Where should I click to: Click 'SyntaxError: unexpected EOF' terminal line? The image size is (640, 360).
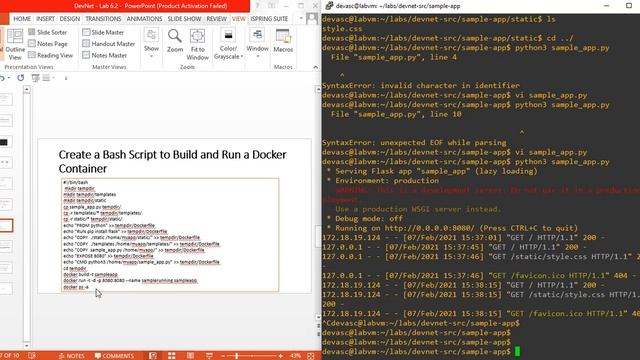tap(414, 142)
